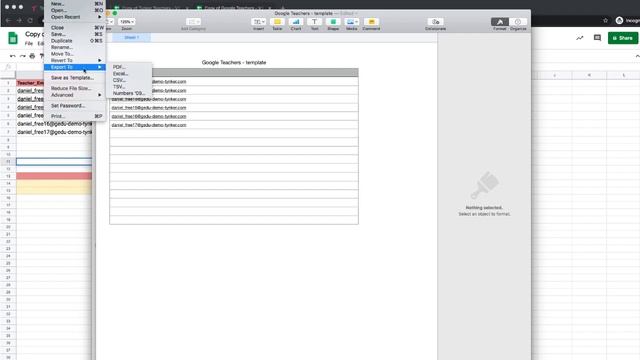Click the Google Sheets logo icon
Viewport: 640px width, 360px height.
pyautogui.click(x=13, y=38)
